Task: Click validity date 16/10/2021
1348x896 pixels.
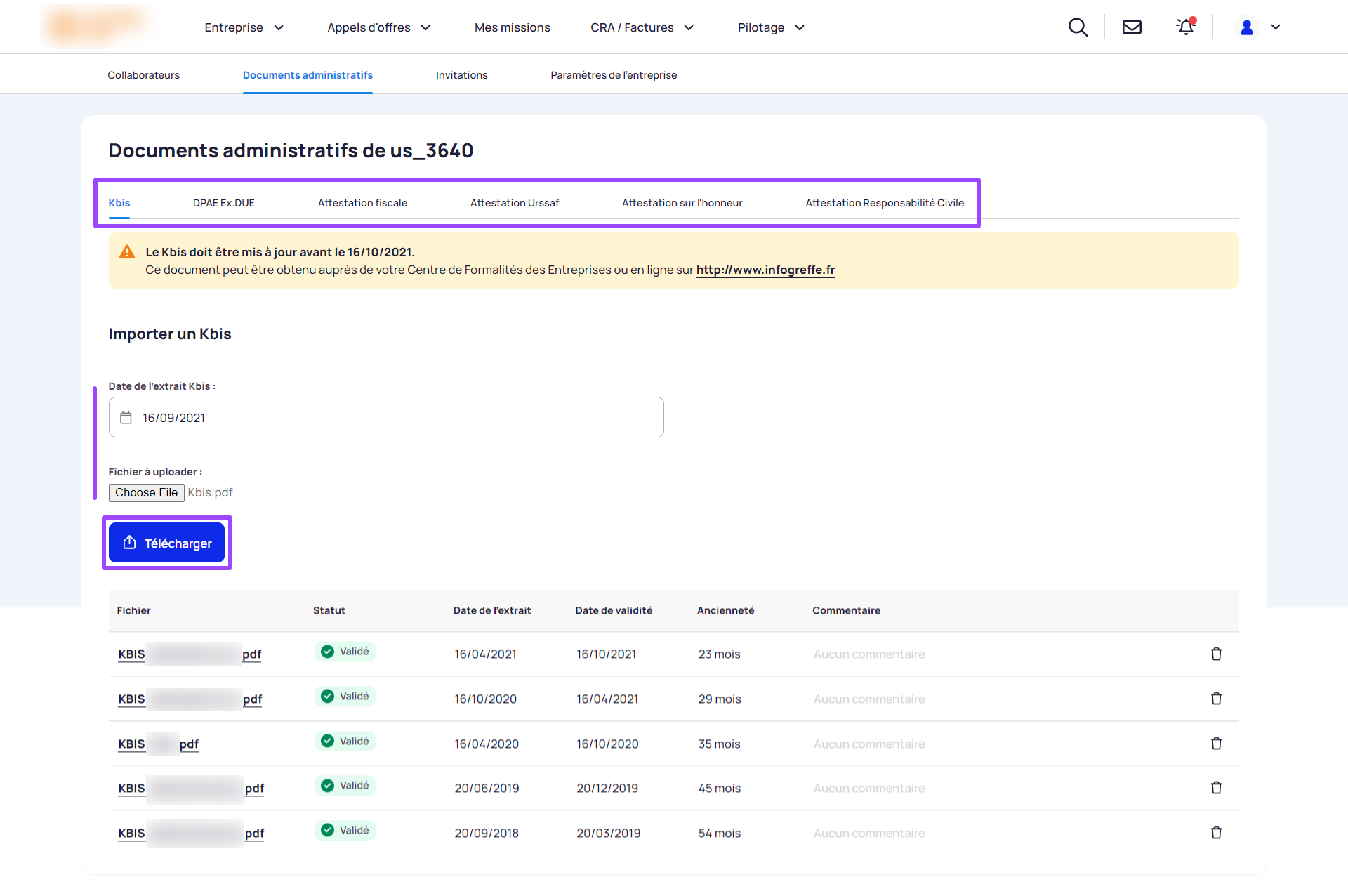Action: coord(606,654)
